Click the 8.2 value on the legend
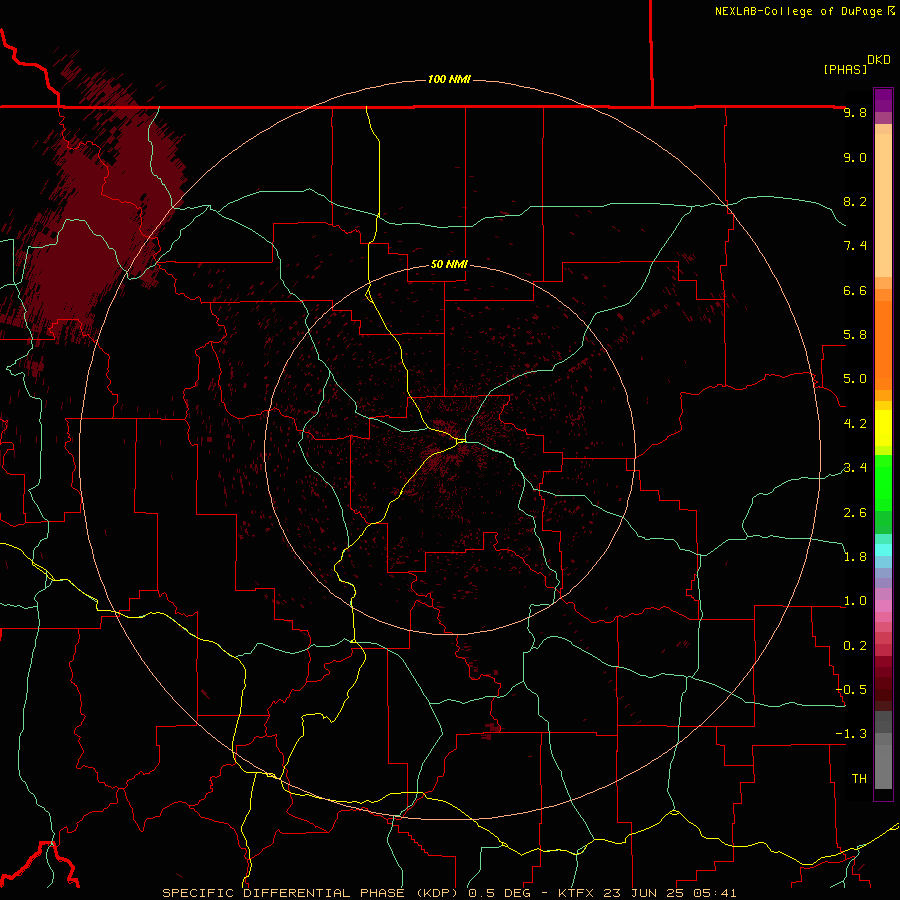The width and height of the screenshot is (900, 900). point(855,201)
